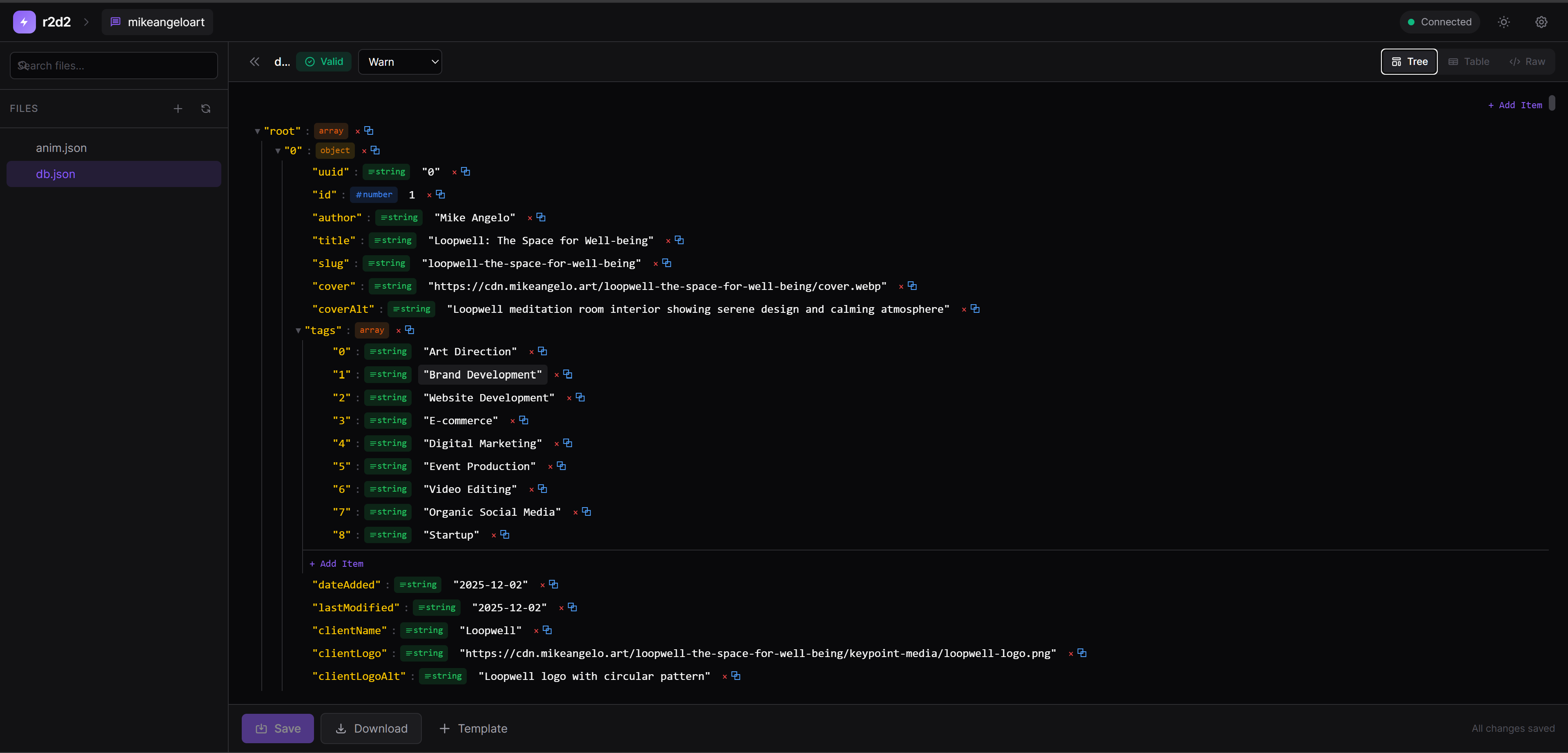Delete the uuid field
Viewport: 1568px width, 753px height.
454,173
